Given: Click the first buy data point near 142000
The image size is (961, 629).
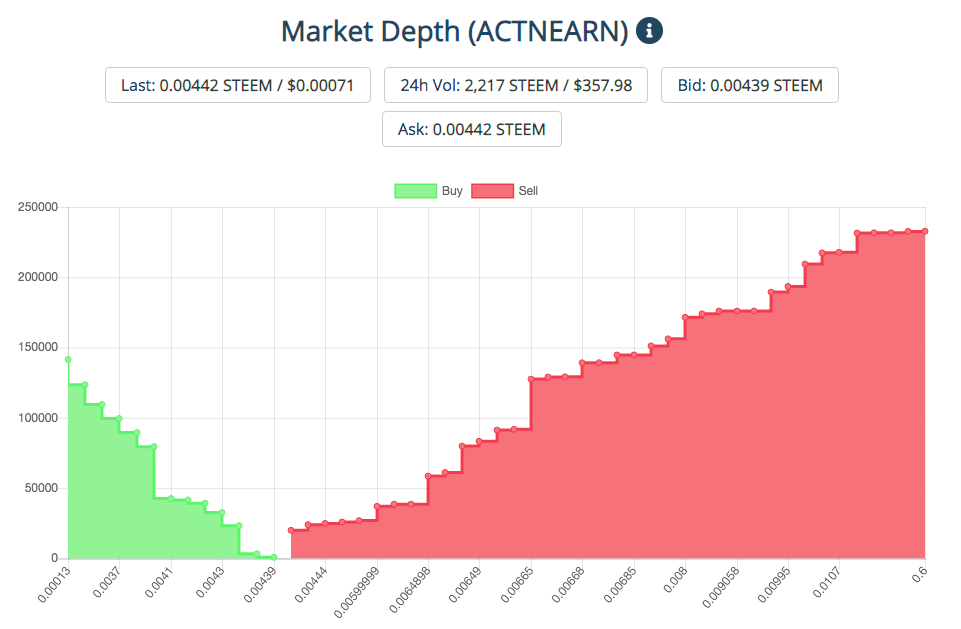Looking at the screenshot, I should tap(68, 360).
